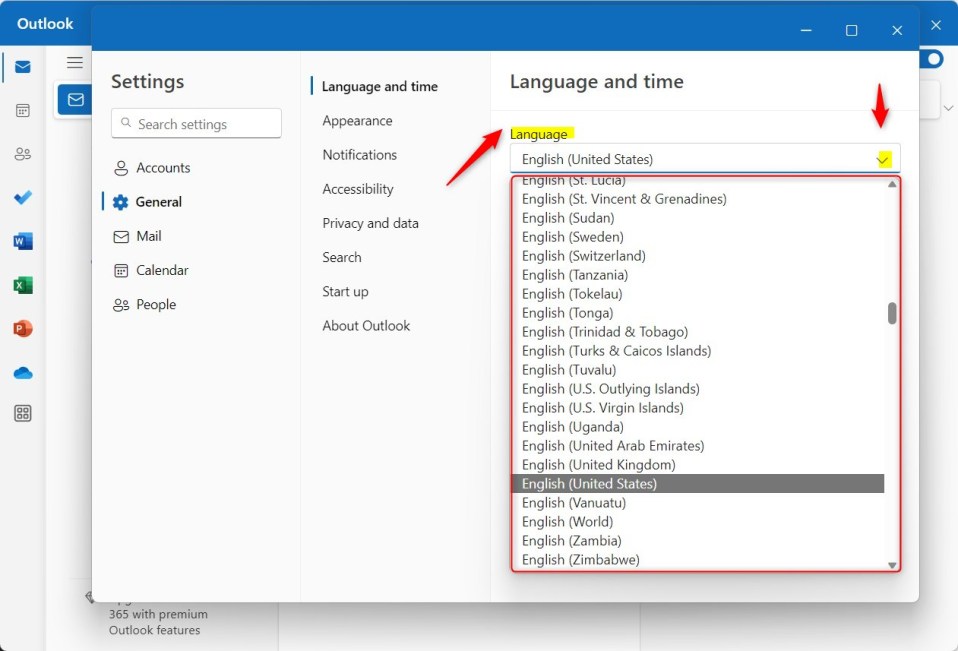Screen dimensions: 958x651
Task: Open People icon in Outlook sidebar
Action: [x=23, y=154]
